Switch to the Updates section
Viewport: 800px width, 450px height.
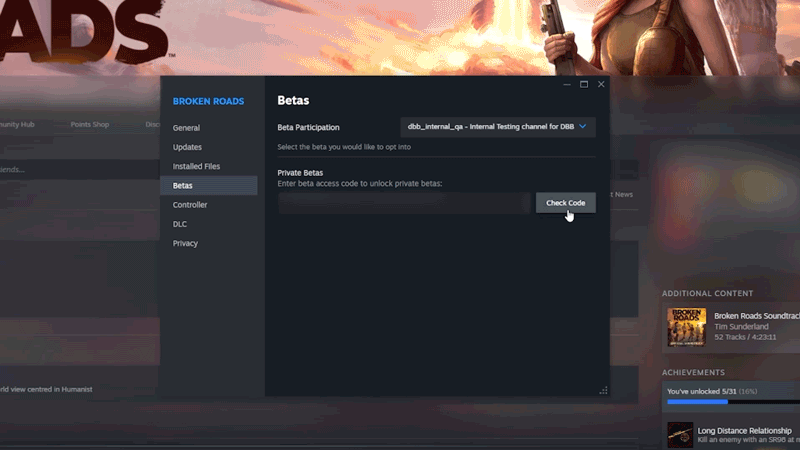click(x=187, y=147)
